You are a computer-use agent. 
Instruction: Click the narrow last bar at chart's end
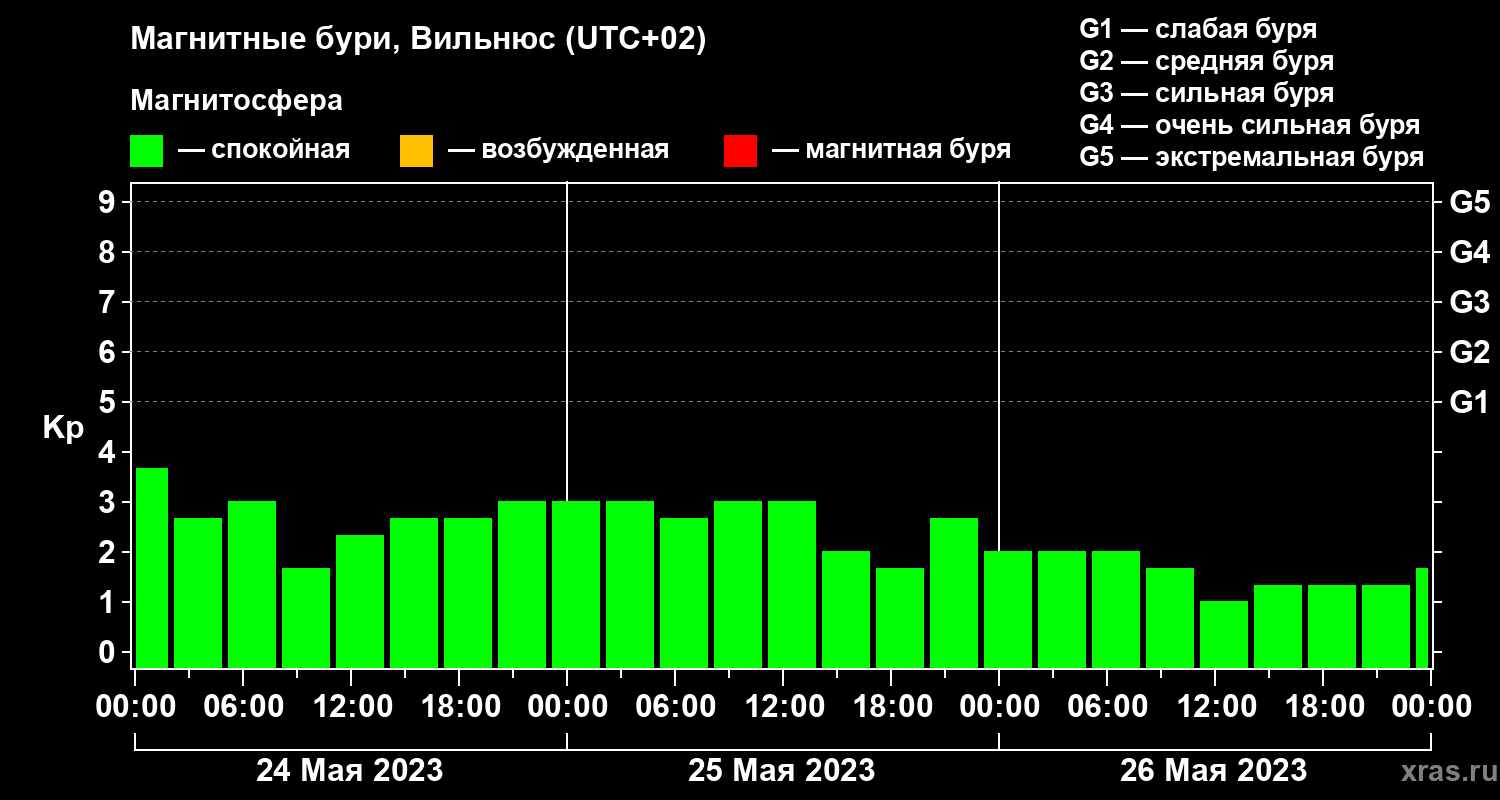tap(1422, 618)
